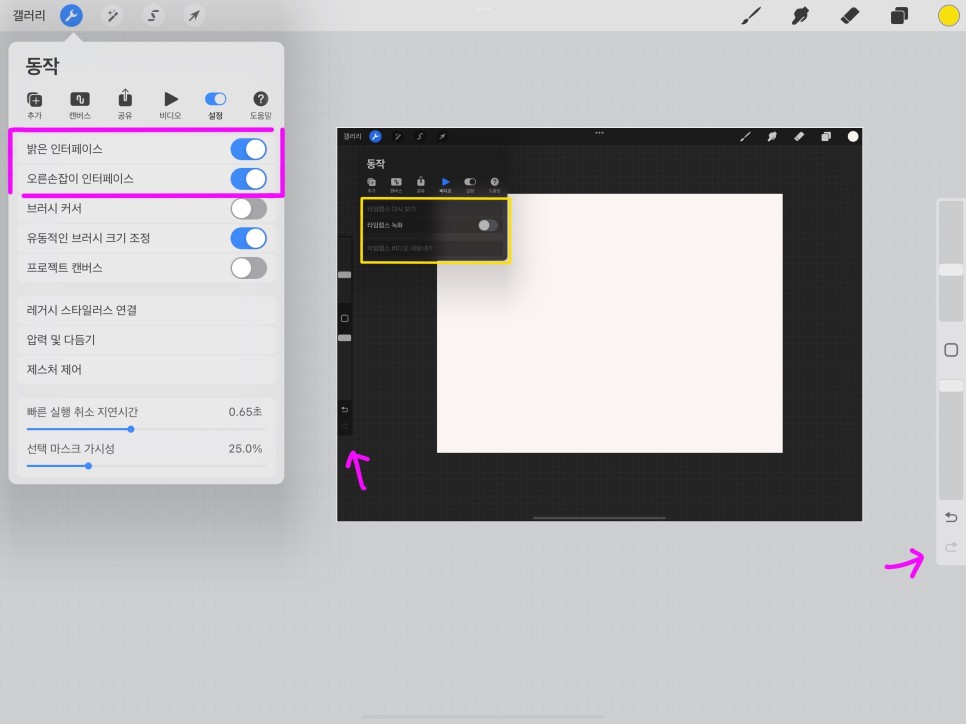Open the yellow active color picker

pyautogui.click(x=948, y=15)
